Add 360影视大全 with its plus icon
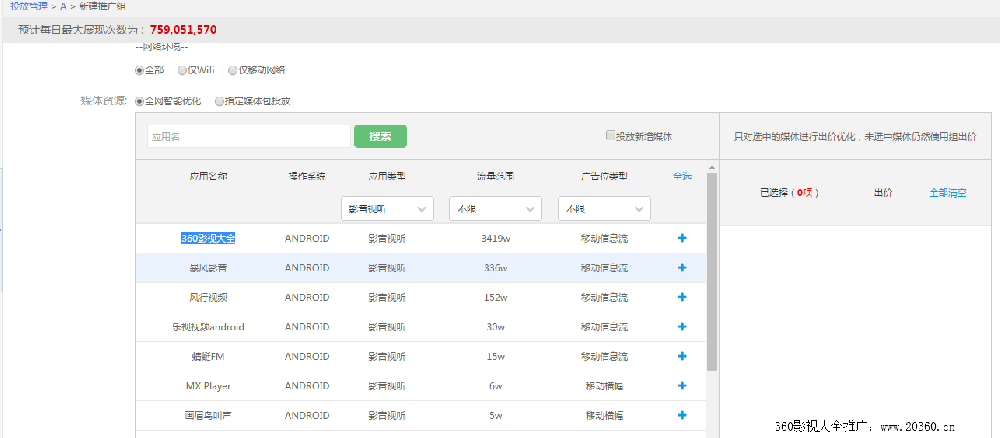The height and width of the screenshot is (438, 1000). 682,238
